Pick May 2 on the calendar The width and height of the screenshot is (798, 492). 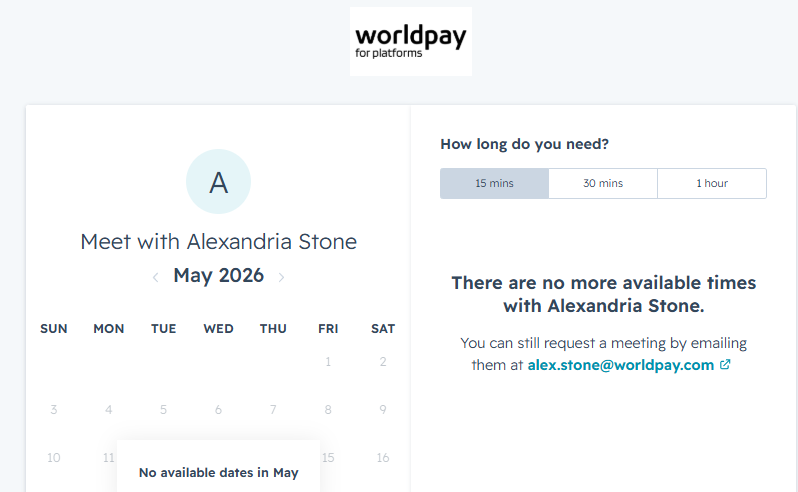point(383,362)
